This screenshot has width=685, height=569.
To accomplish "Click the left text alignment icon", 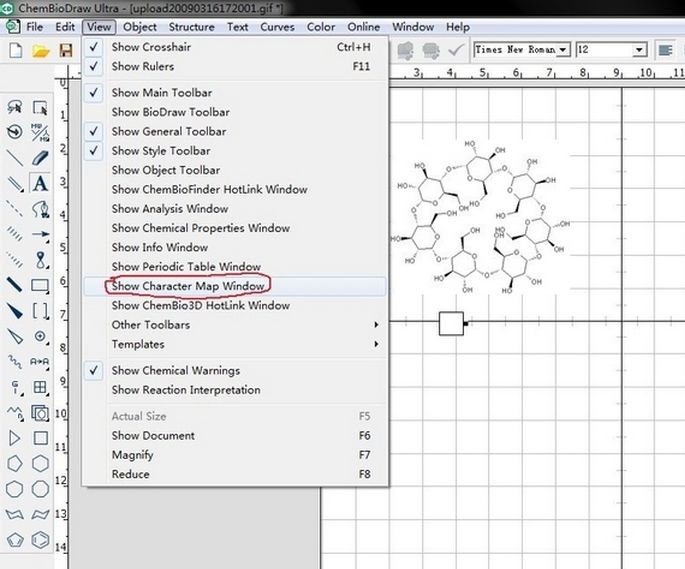I will [665, 50].
